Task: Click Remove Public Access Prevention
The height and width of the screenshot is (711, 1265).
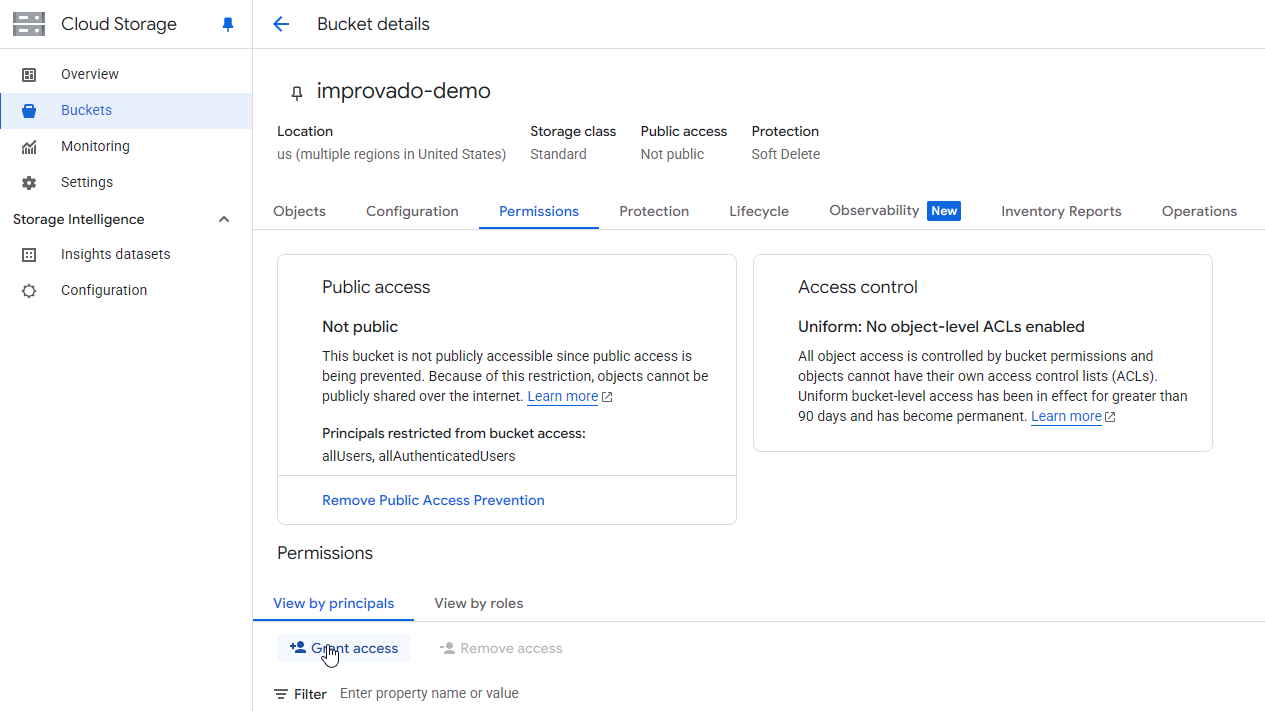Action: pyautogui.click(x=433, y=500)
